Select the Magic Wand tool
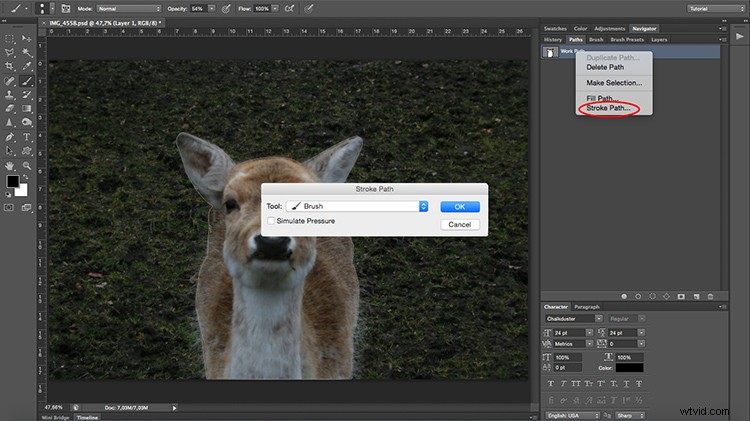Image resolution: width=750 pixels, height=421 pixels. tap(27, 52)
